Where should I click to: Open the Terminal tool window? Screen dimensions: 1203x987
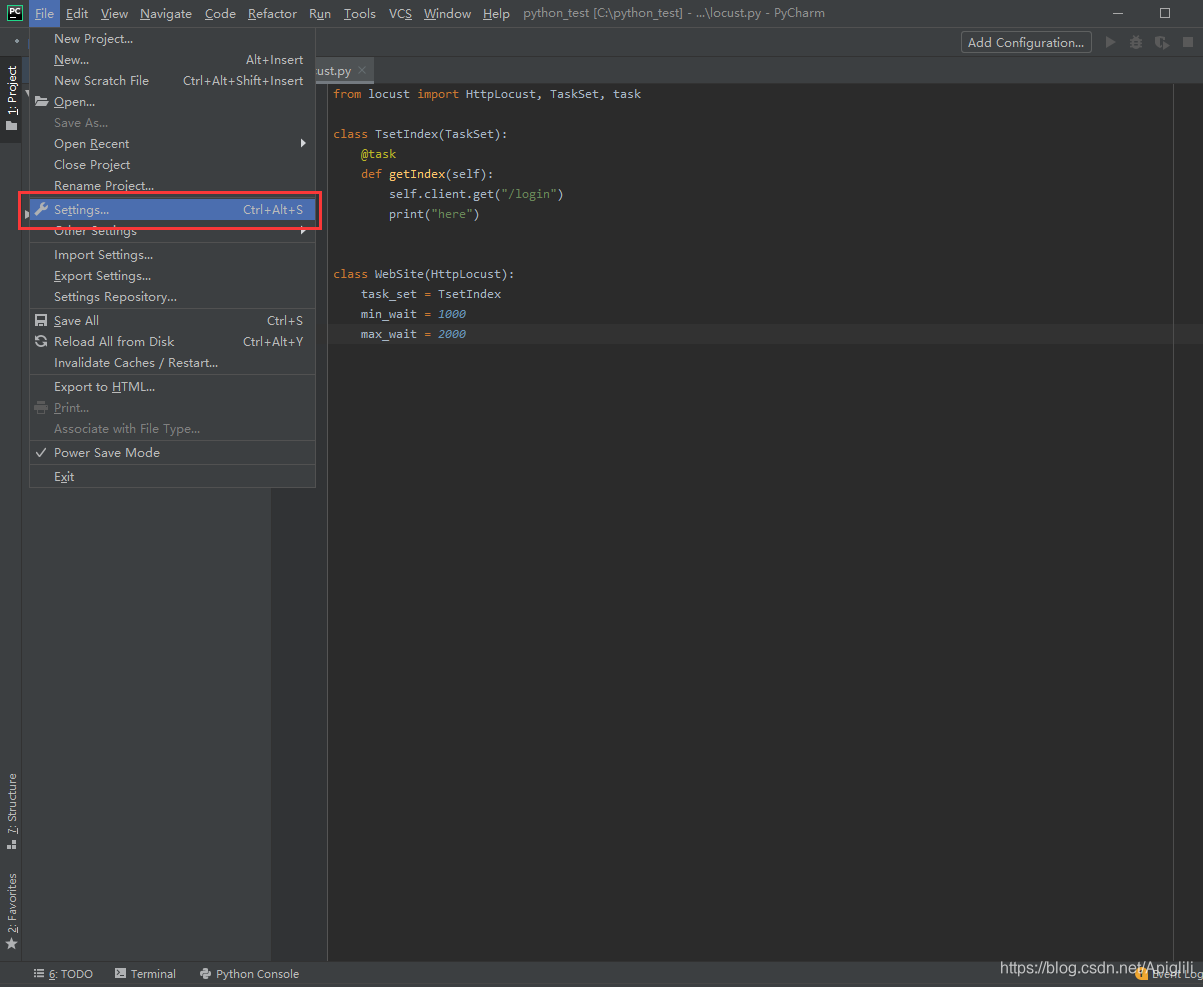coord(145,974)
